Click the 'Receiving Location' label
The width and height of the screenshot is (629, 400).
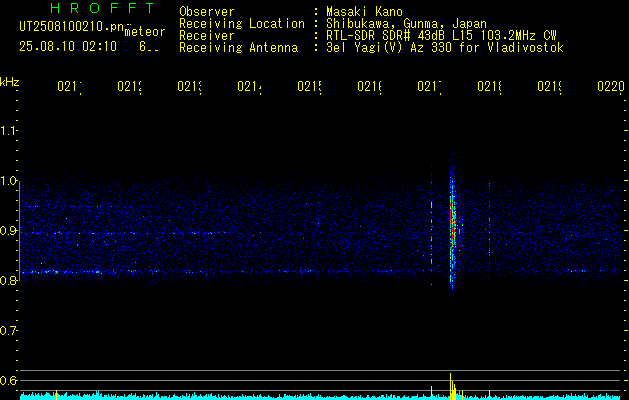(242, 24)
